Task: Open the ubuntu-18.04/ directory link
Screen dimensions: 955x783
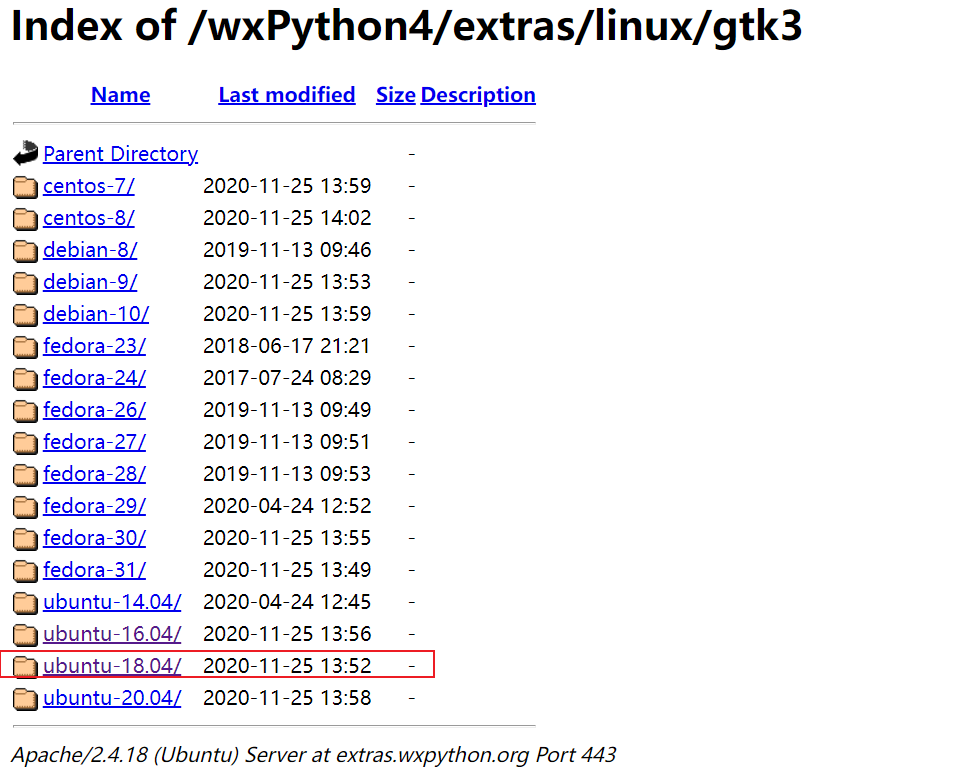Action: [112, 666]
